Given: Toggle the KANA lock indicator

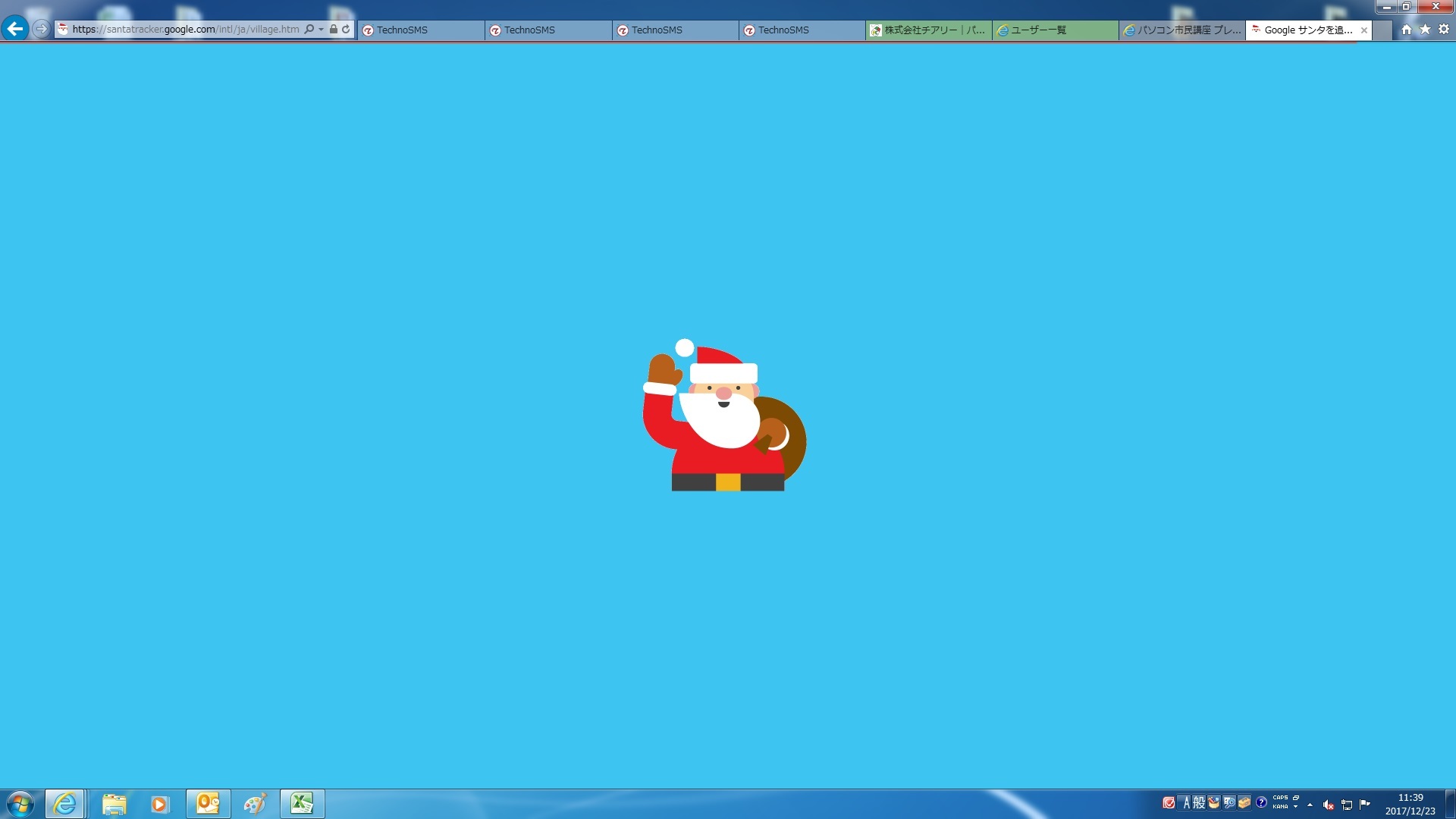Looking at the screenshot, I should 1280,807.
